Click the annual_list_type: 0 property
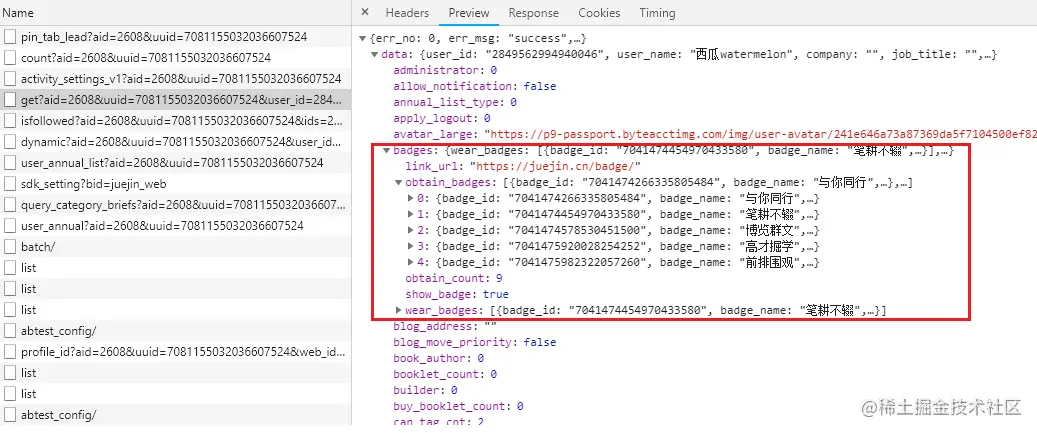Viewport: 1037px width, 433px height. 455,102
